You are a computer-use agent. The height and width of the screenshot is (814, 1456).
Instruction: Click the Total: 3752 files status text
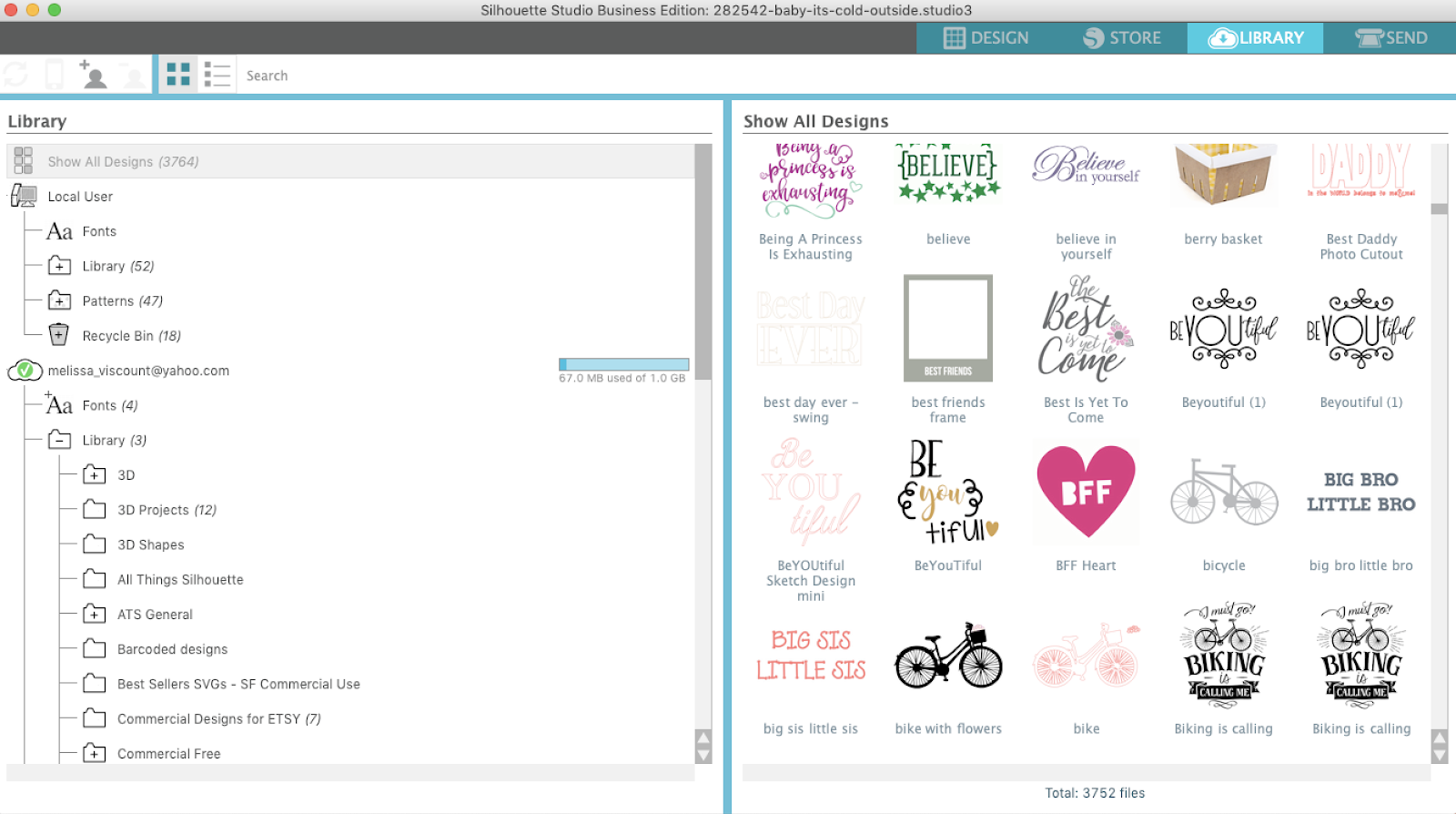[1095, 793]
